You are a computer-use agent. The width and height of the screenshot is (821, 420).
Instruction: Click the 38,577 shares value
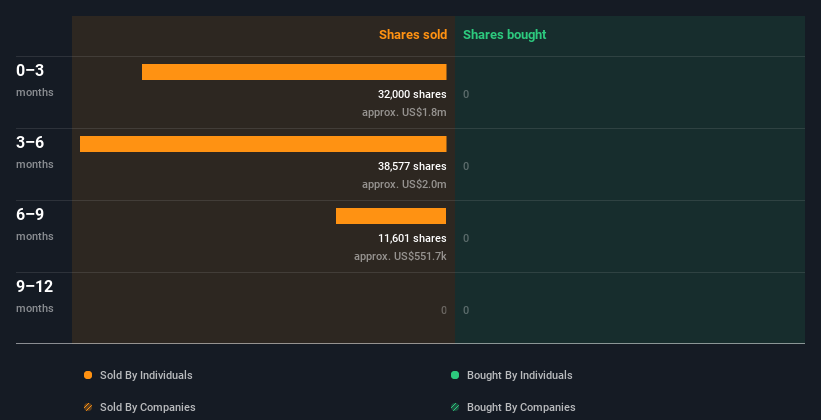412,166
